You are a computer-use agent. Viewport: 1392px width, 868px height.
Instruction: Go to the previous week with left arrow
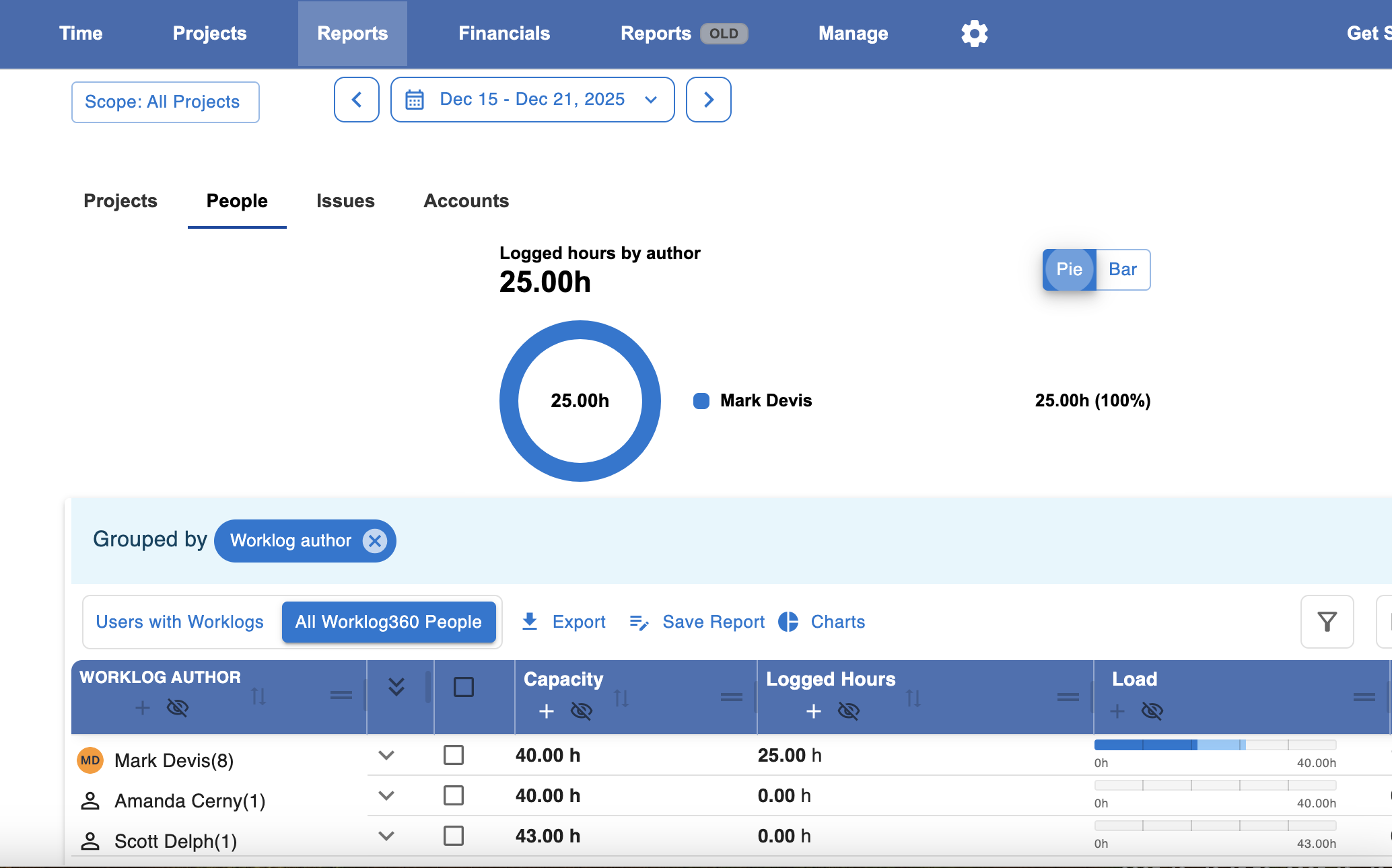tap(357, 100)
